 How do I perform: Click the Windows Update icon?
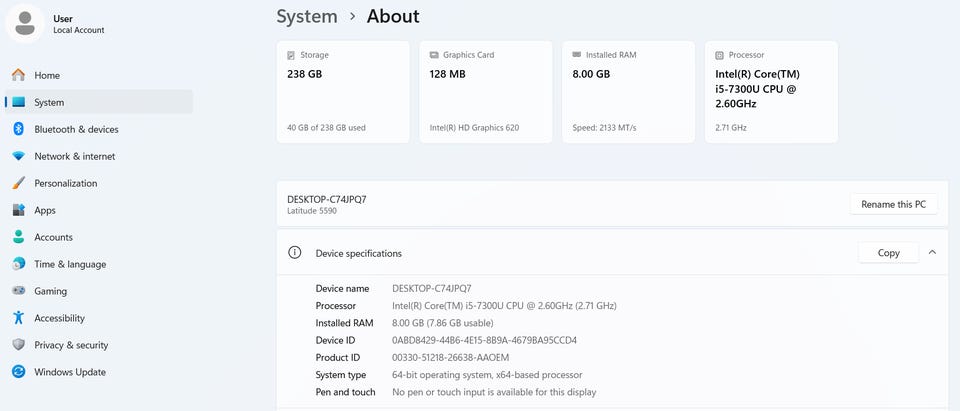18,372
